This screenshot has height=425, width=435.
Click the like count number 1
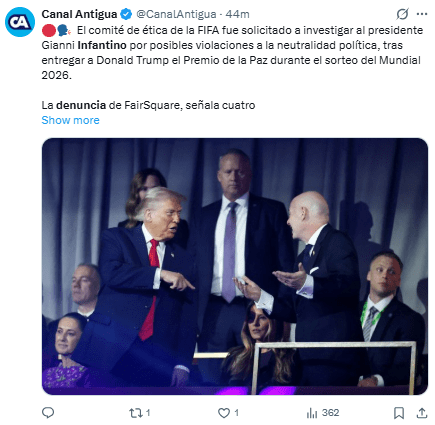coord(236,413)
